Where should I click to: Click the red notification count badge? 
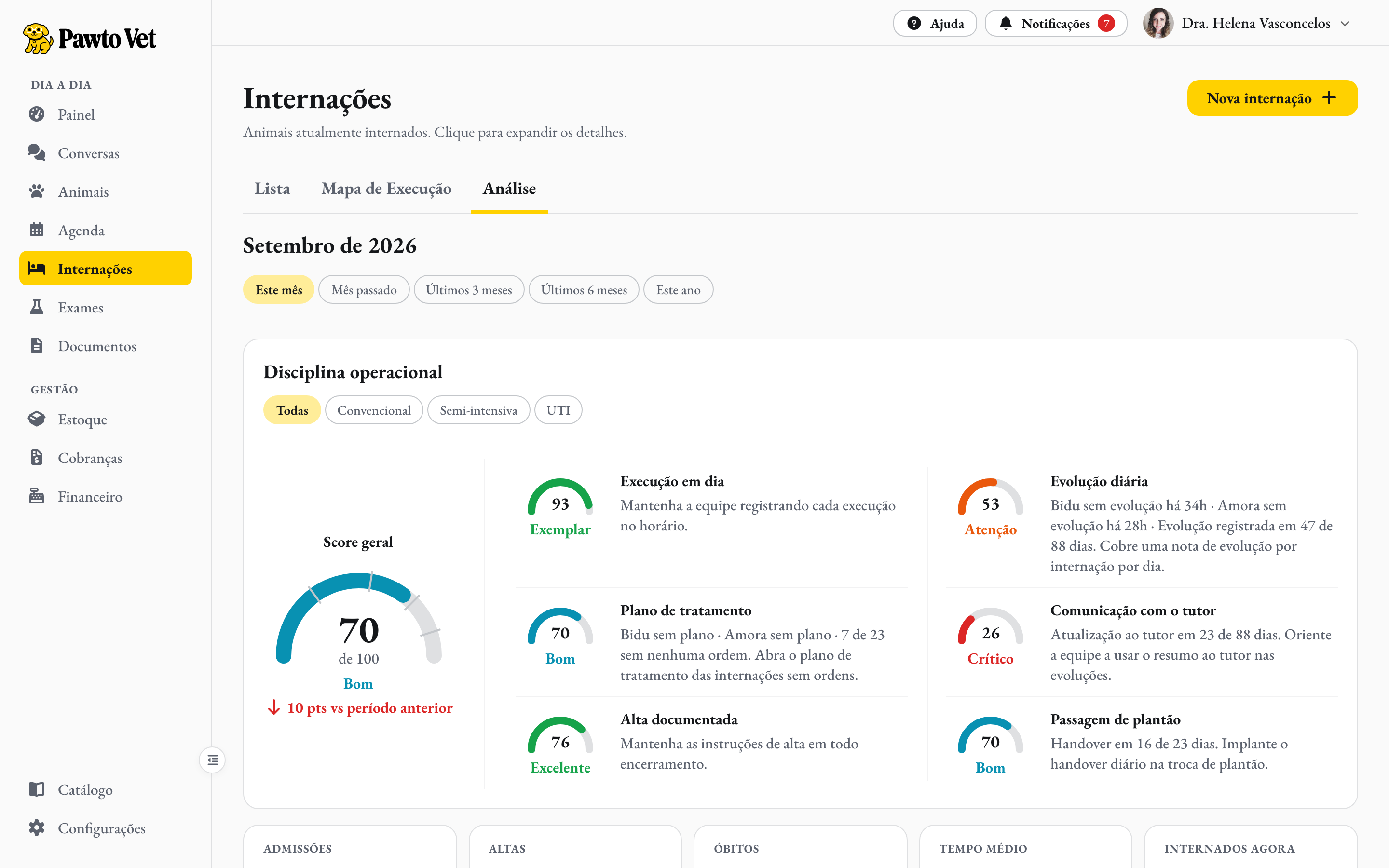(1106, 24)
